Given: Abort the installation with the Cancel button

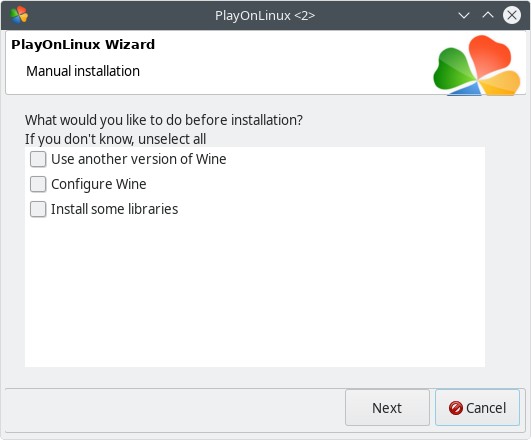Looking at the screenshot, I should 477,408.
